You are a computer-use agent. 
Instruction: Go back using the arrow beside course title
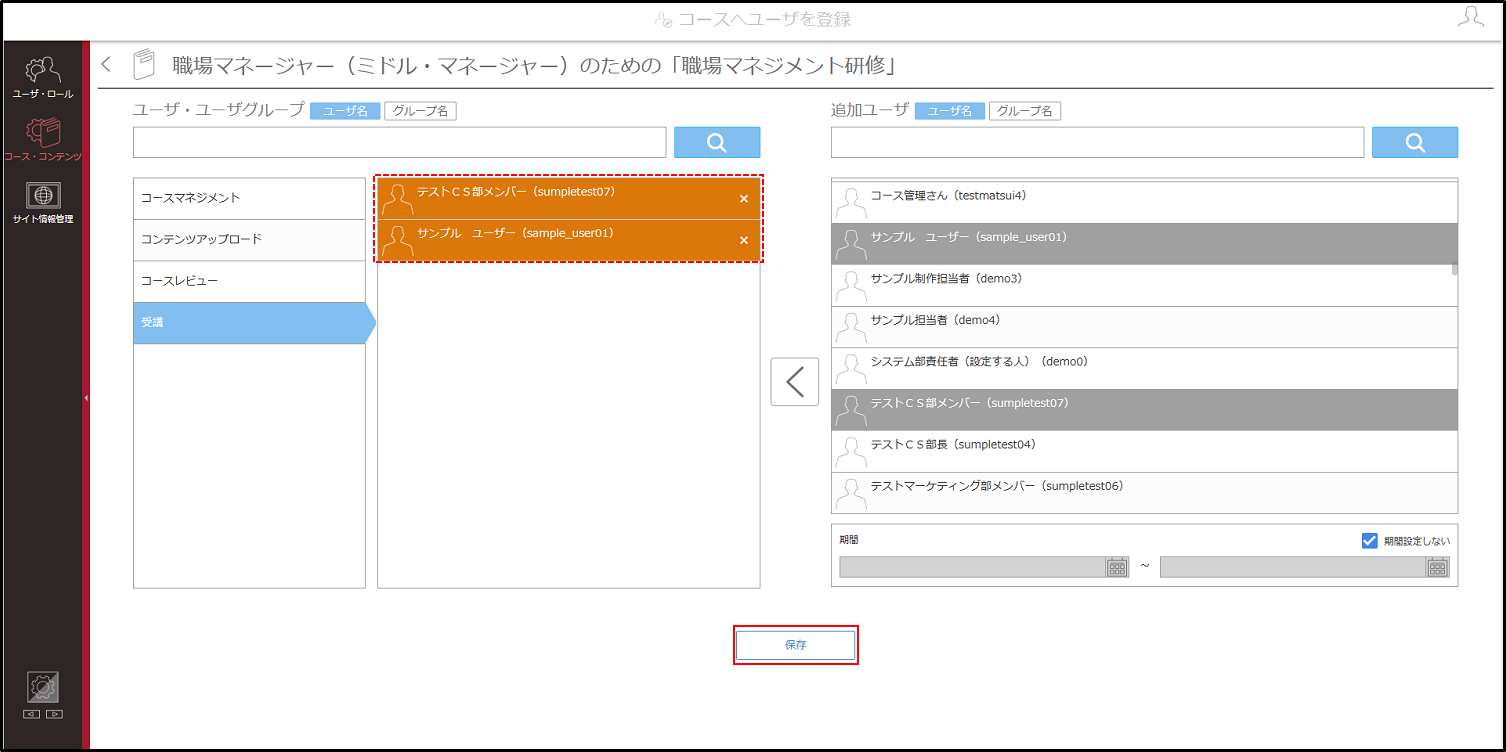pyautogui.click(x=107, y=65)
